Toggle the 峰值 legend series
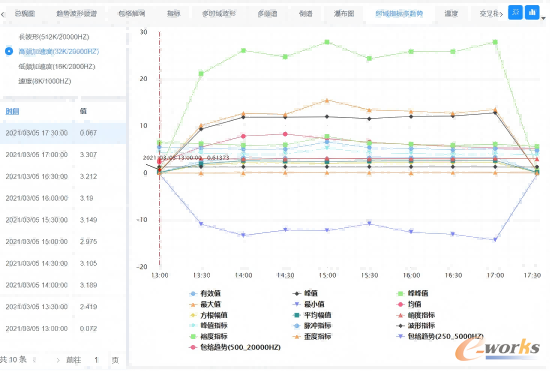 tap(305, 294)
